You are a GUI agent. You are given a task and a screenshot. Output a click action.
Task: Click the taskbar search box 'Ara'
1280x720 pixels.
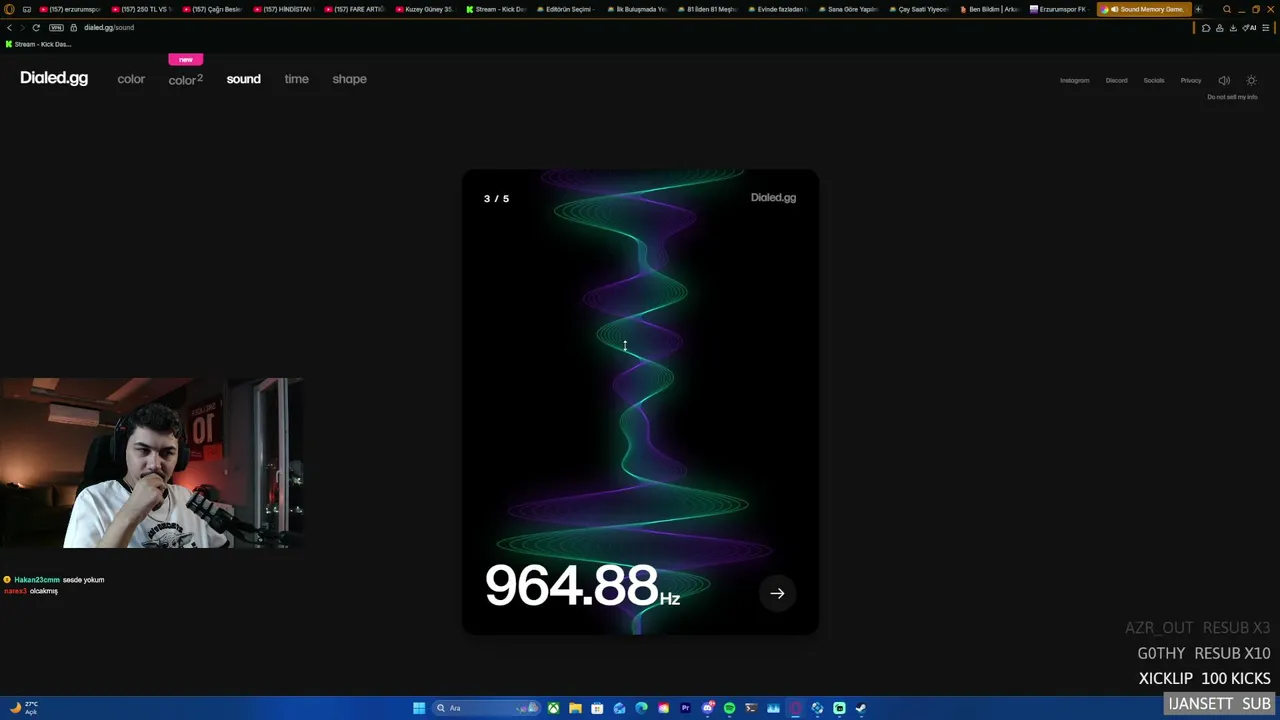(486, 708)
